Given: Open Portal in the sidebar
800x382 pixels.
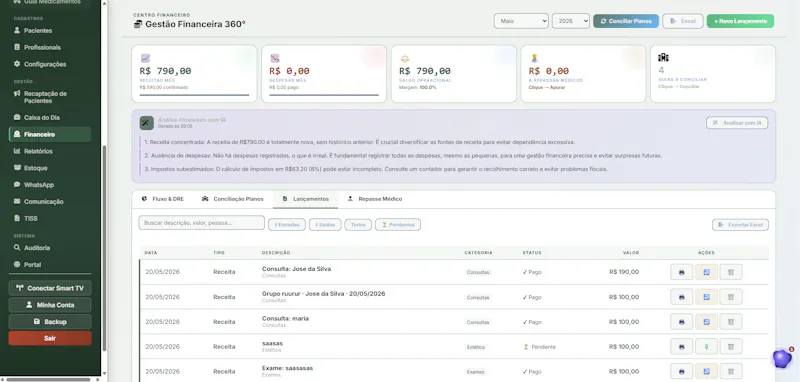Looking at the screenshot, I should click(x=49, y=265).
